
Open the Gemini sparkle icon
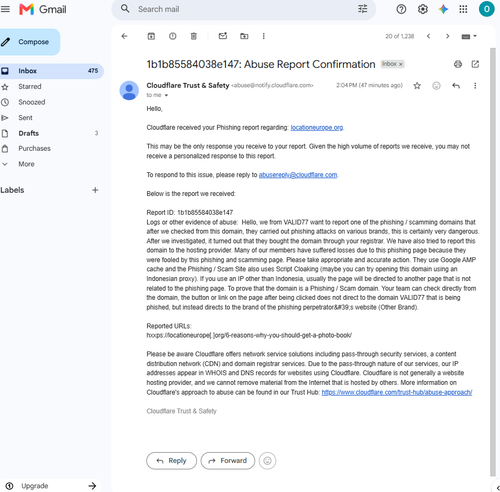(x=443, y=9)
